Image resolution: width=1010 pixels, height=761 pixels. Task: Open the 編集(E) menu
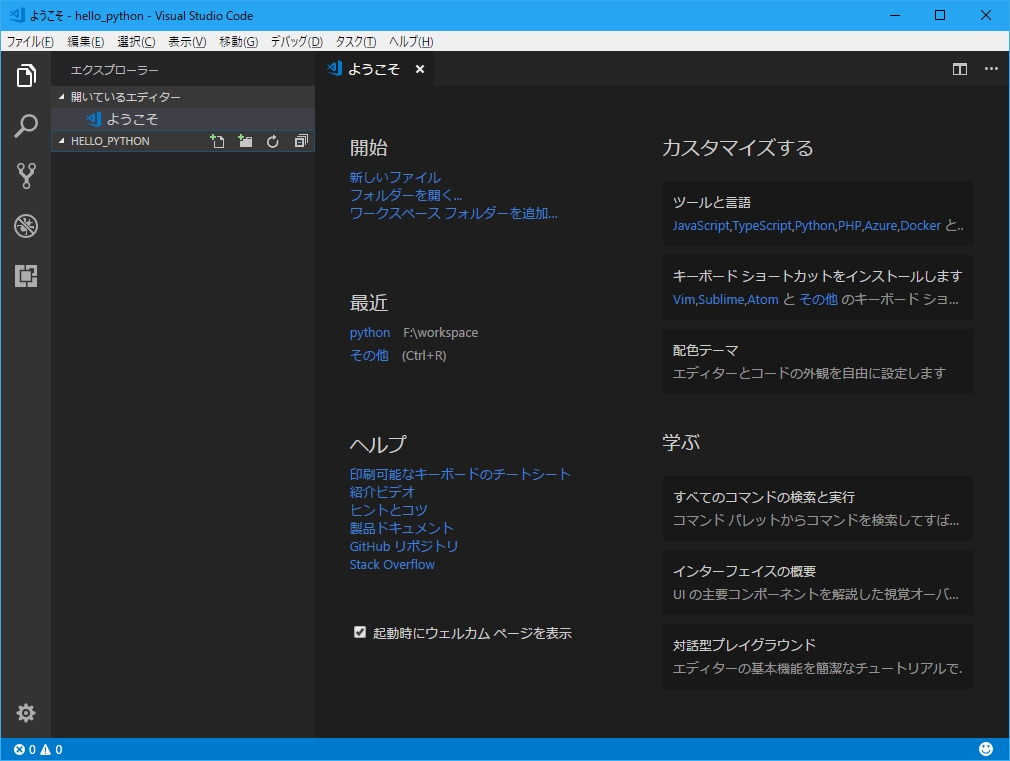[85, 41]
